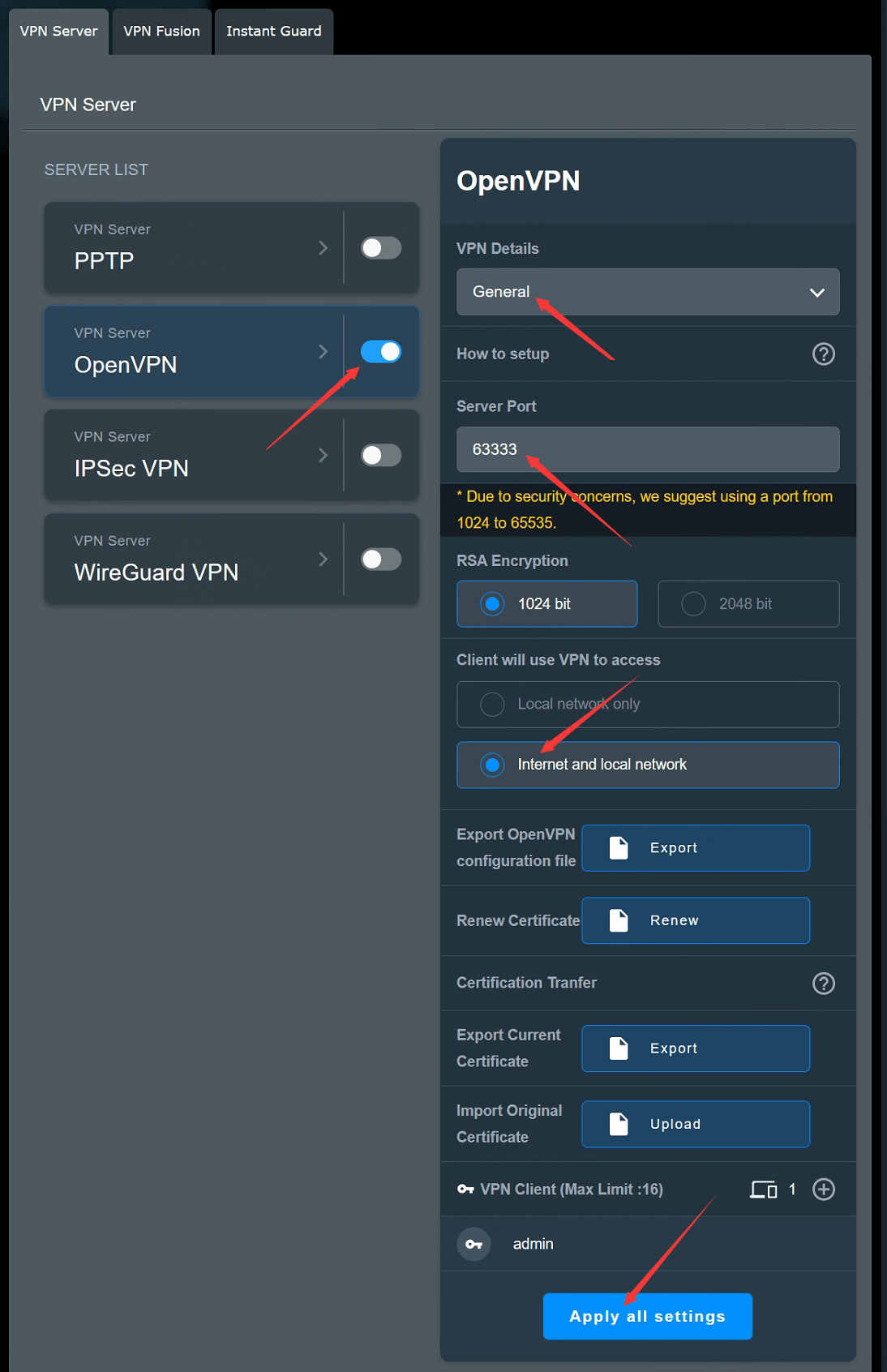The width and height of the screenshot is (887, 1372).
Task: Open the How to setup help icon
Action: coord(824,354)
